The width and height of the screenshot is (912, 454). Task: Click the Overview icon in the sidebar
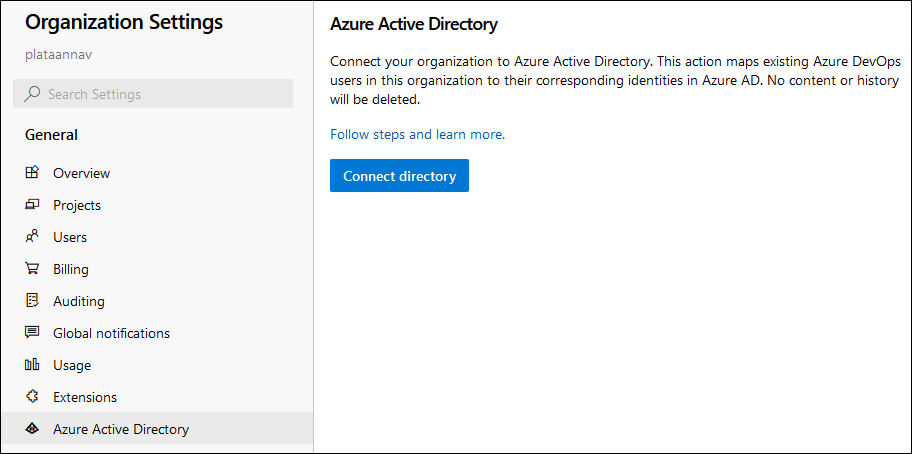(32, 173)
